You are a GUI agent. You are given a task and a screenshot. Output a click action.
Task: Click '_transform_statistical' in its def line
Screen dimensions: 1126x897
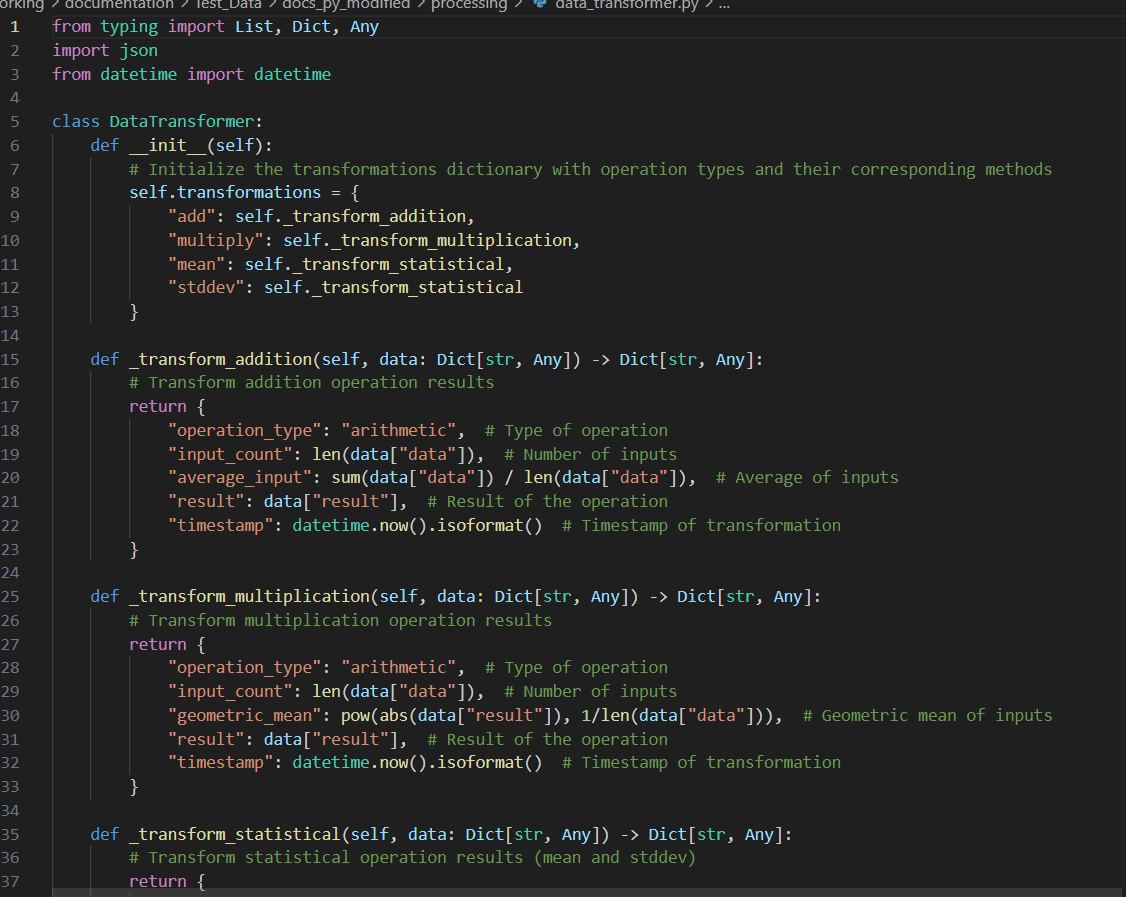click(x=235, y=835)
